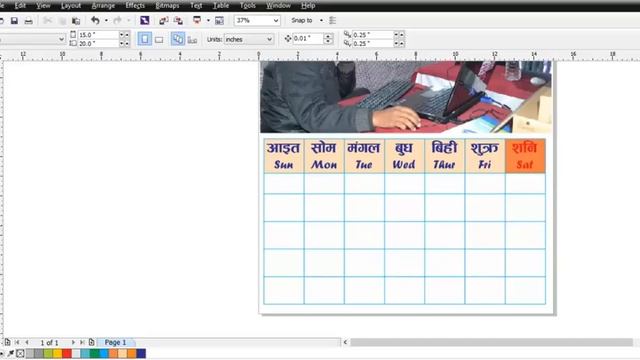Open the View menu
This screenshot has height=360, width=640.
[43, 6]
